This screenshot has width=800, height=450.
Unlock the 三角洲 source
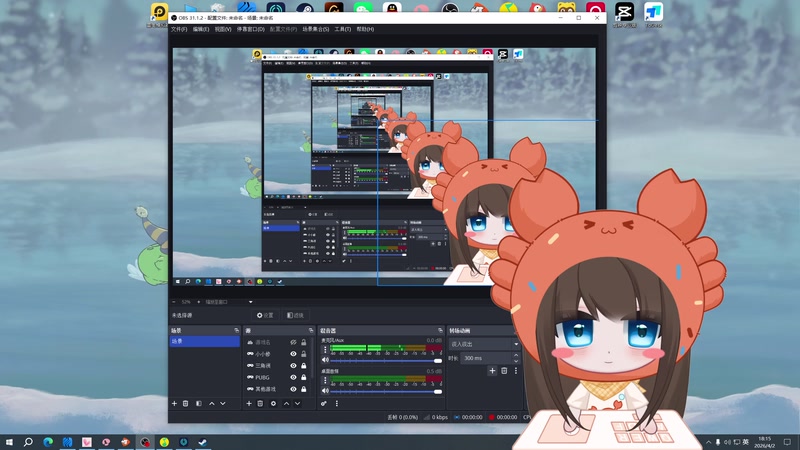tap(304, 366)
